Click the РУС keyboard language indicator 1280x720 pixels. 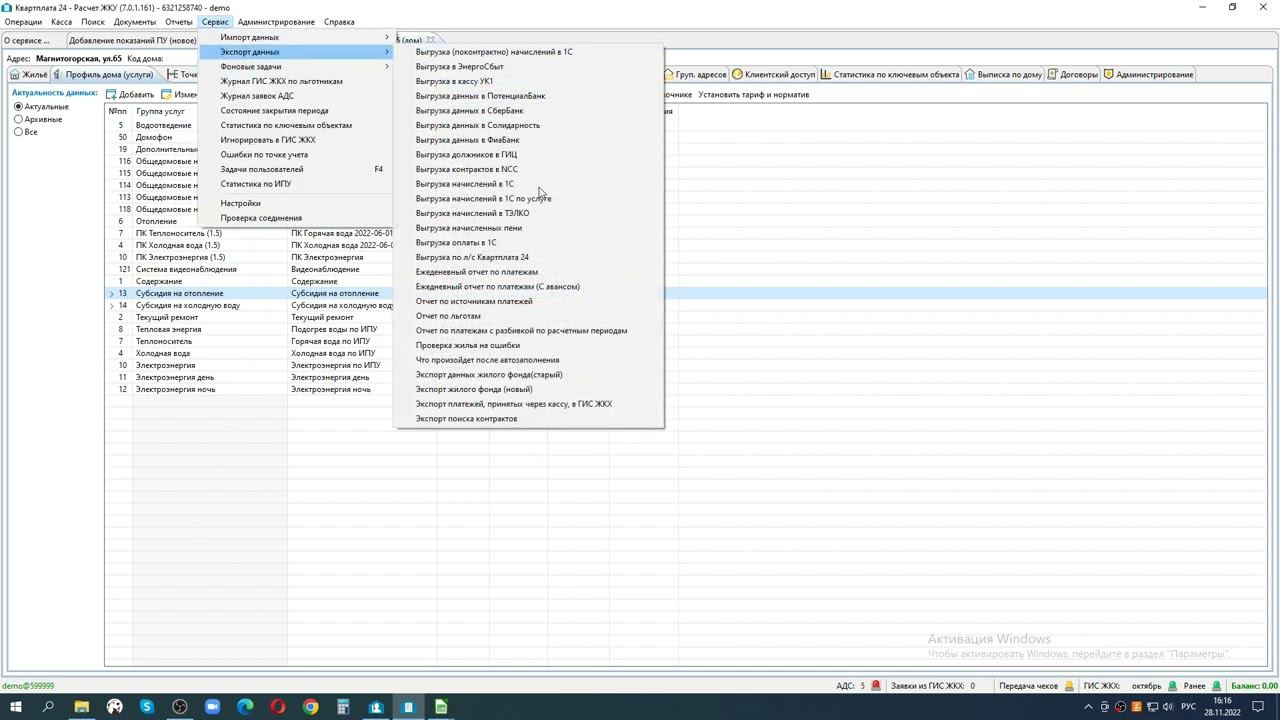(1189, 707)
